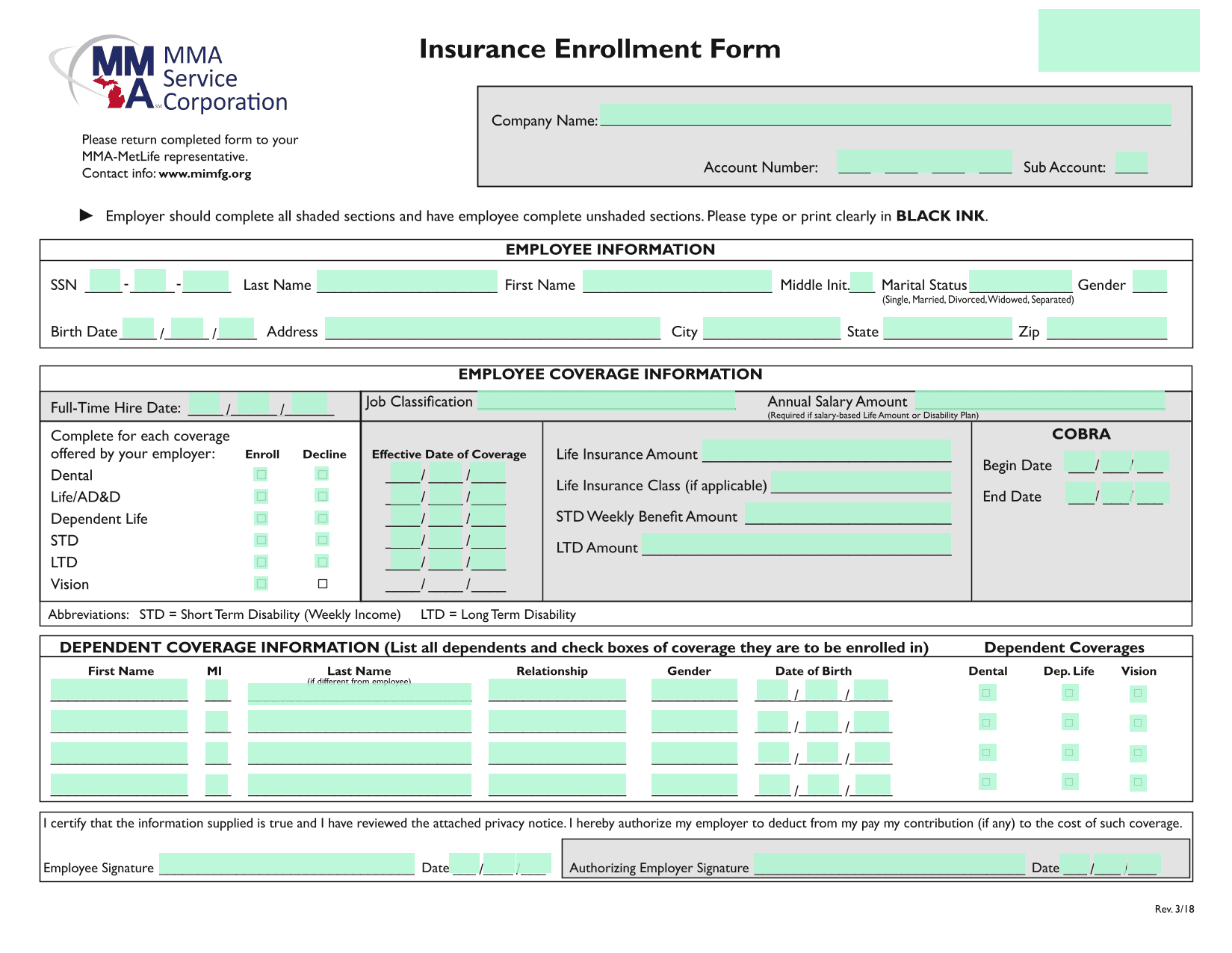Select the employee Last Name field
1232x953 pixels.
coord(406,282)
